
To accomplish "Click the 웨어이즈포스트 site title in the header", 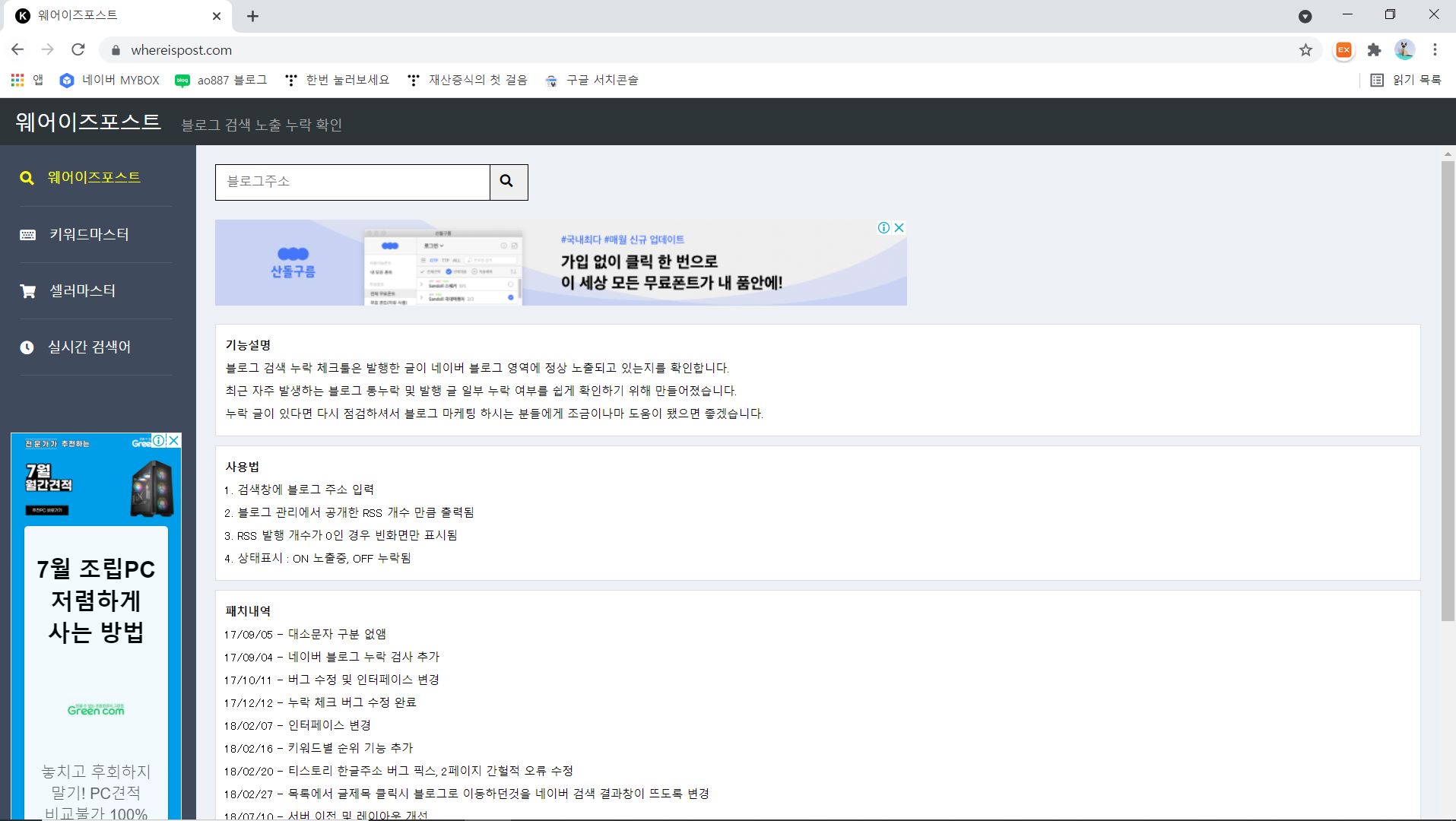I will pos(88,122).
